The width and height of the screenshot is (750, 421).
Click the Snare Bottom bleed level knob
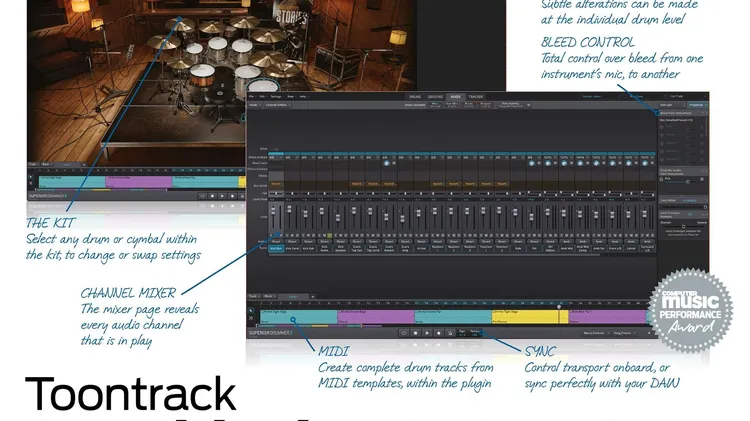coord(386,163)
